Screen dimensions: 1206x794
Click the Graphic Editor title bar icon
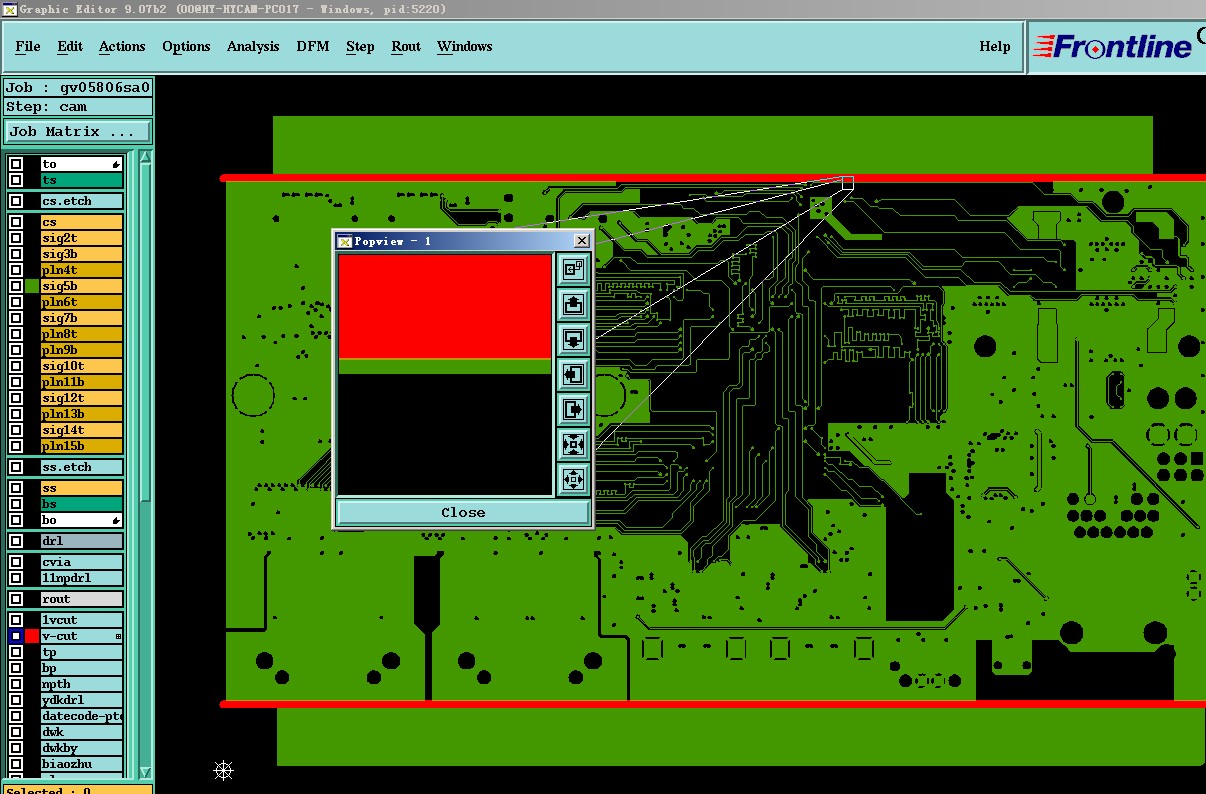10,9
